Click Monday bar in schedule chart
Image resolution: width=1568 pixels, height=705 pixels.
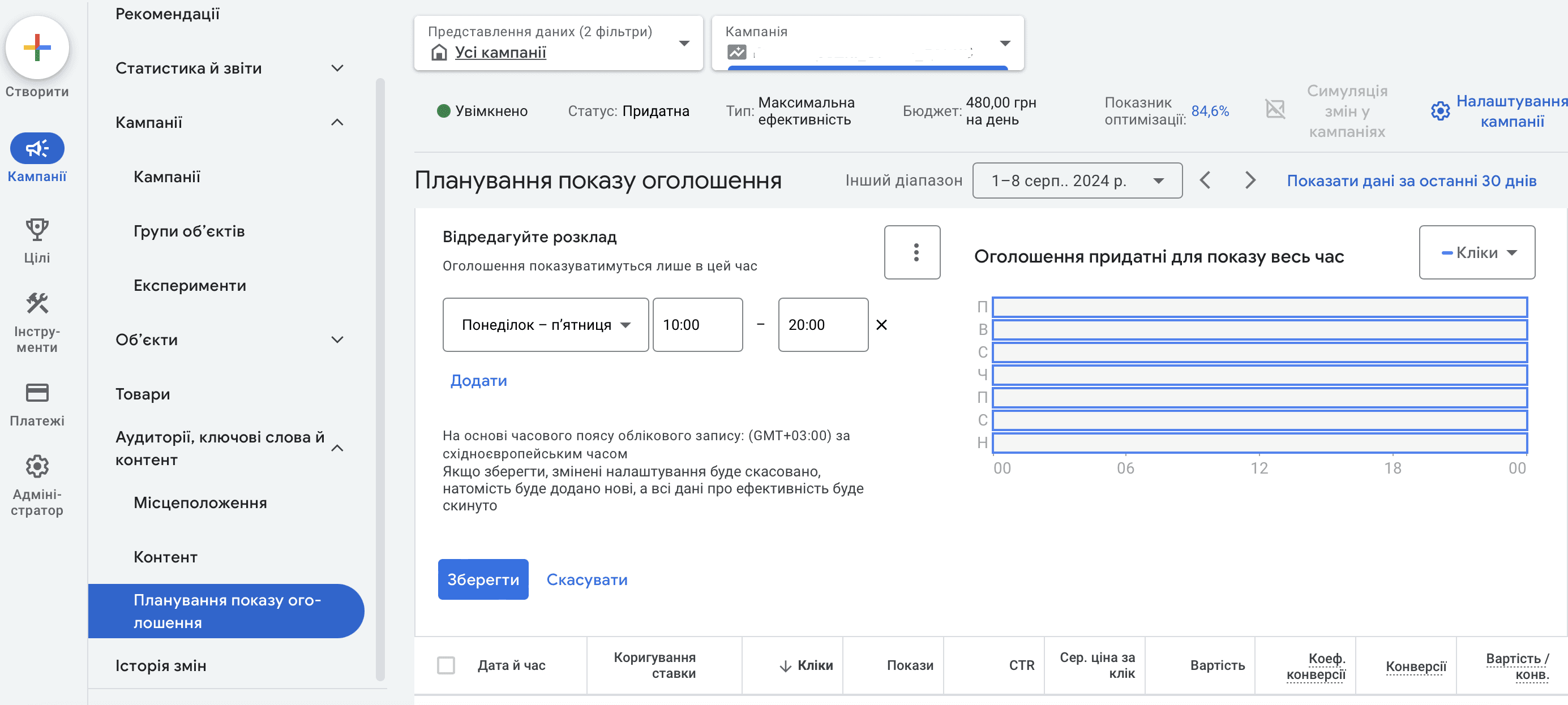1259,307
